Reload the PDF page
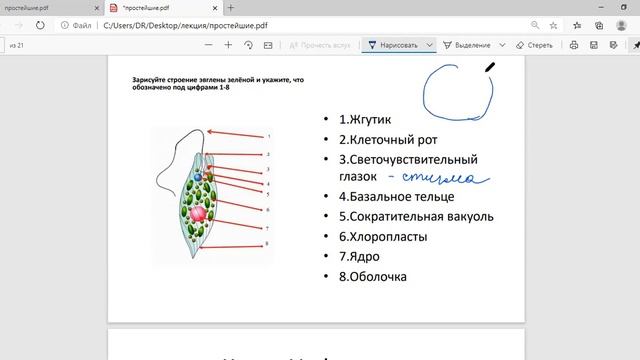Screen dimensions: 640x360 (40, 25)
